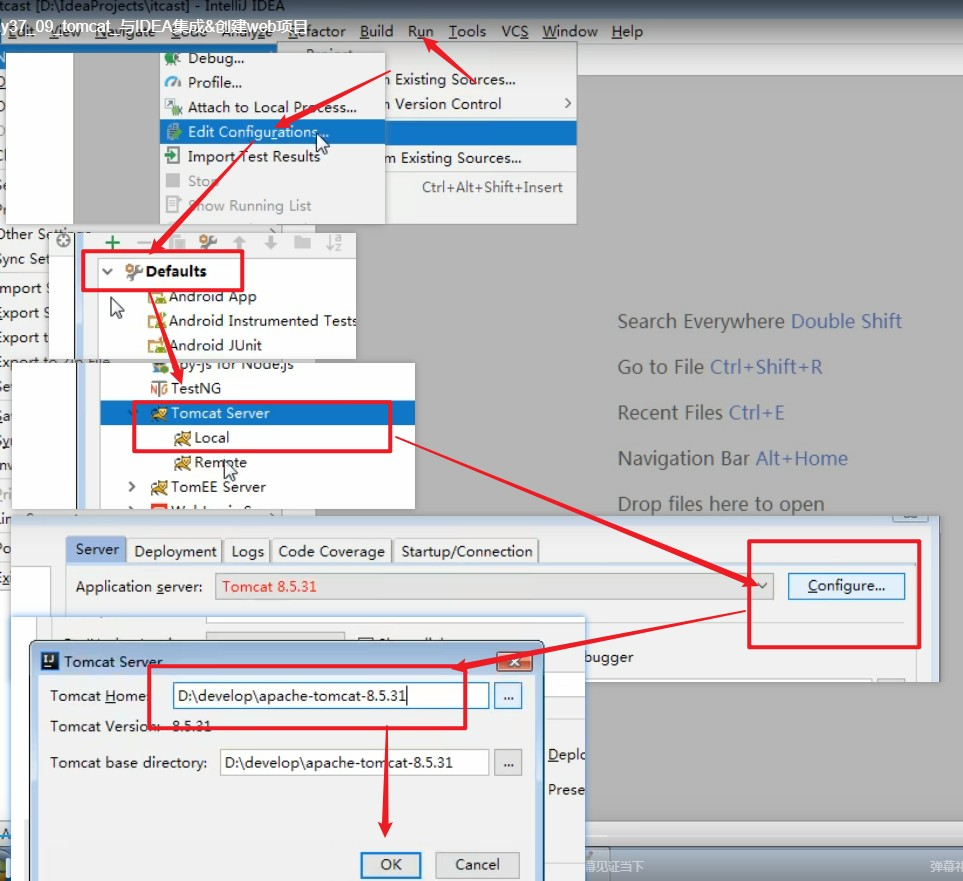Click the green plus add configuration icon
Image resolution: width=963 pixels, height=881 pixels.
[x=112, y=243]
